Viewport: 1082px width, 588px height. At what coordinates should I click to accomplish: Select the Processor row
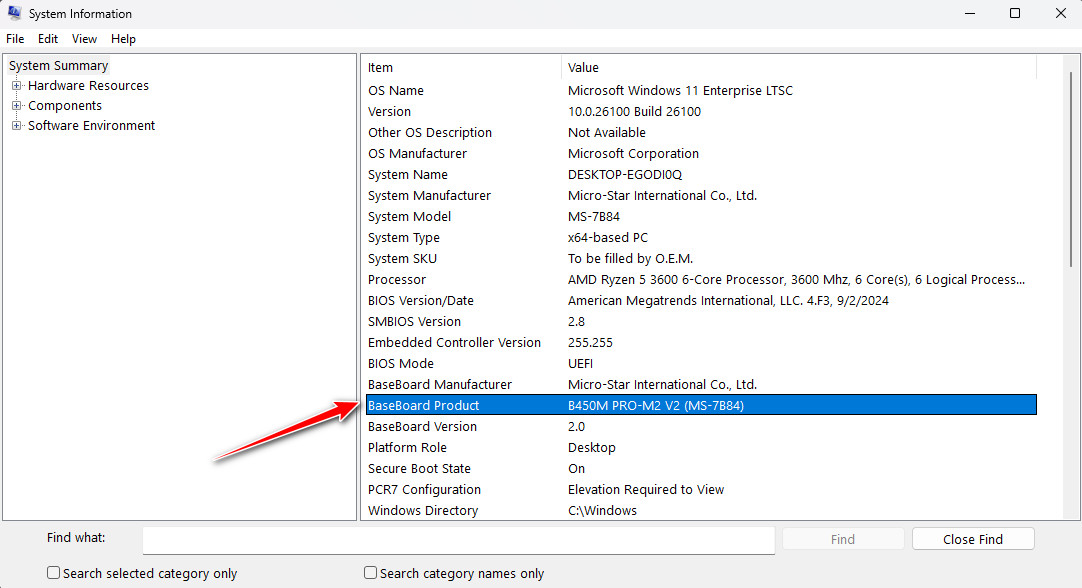(x=700, y=280)
